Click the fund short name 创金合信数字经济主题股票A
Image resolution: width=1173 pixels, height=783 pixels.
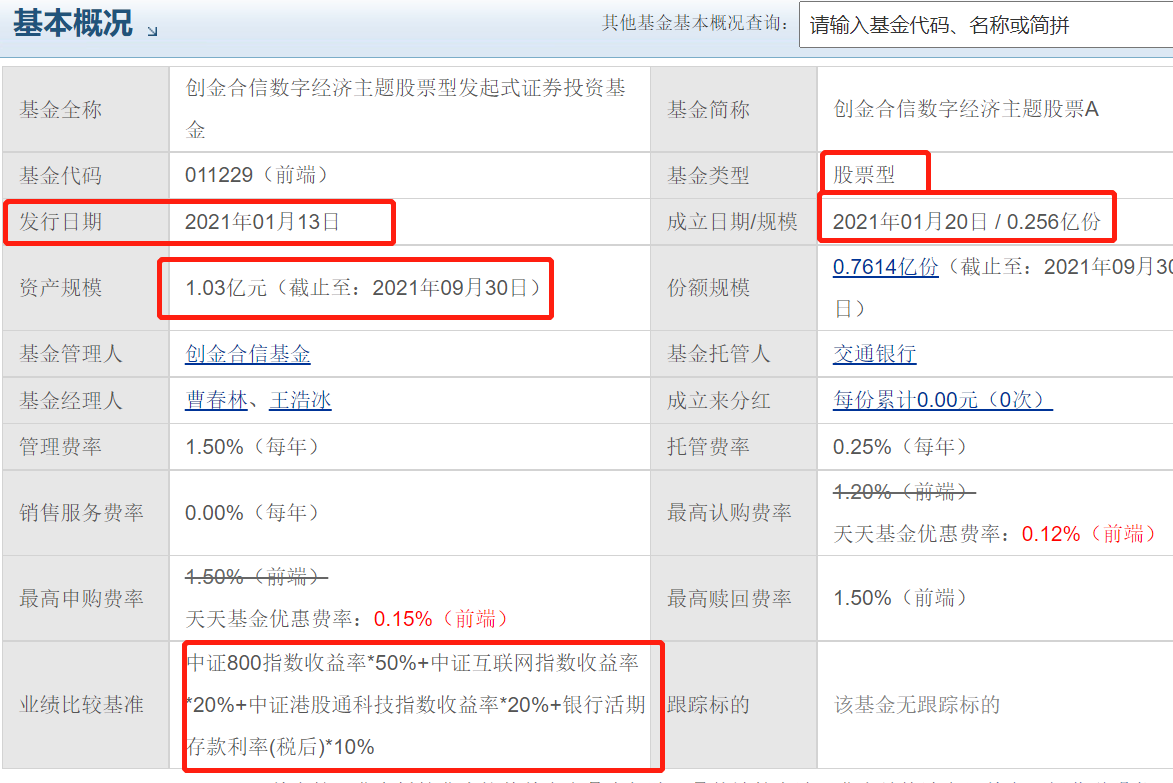[966, 109]
